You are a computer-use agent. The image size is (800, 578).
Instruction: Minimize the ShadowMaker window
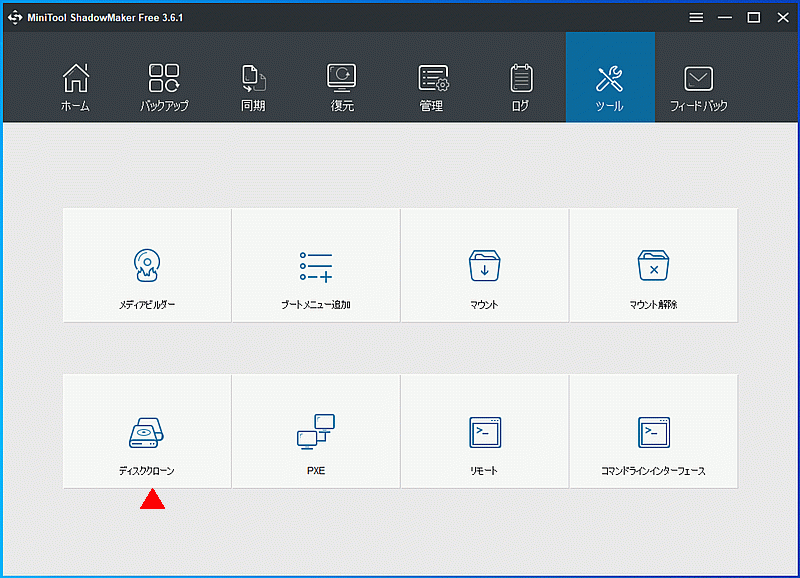point(724,18)
